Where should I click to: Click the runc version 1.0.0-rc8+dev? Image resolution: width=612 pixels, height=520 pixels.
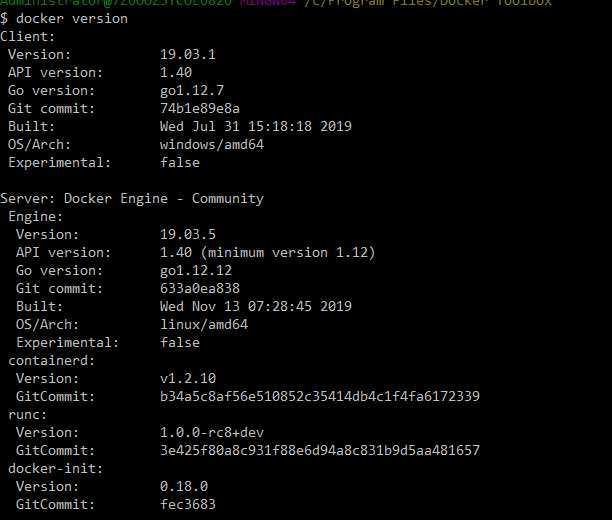click(212, 432)
